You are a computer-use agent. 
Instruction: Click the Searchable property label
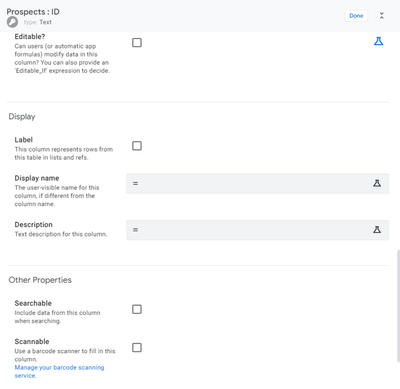click(33, 303)
